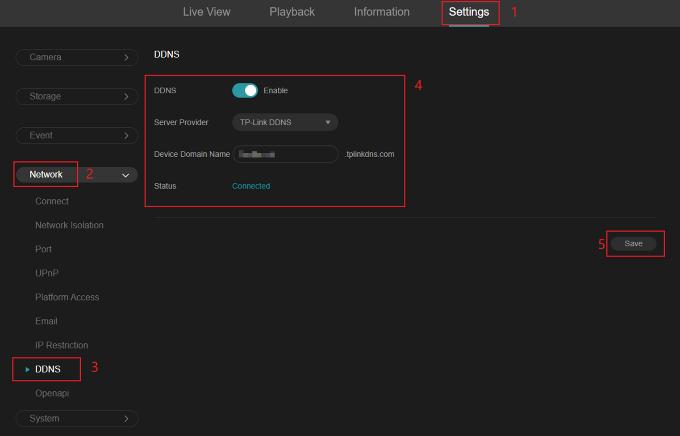Viewport: 680px width, 436px height.
Task: Switch to the Live View tab
Action: (x=207, y=12)
